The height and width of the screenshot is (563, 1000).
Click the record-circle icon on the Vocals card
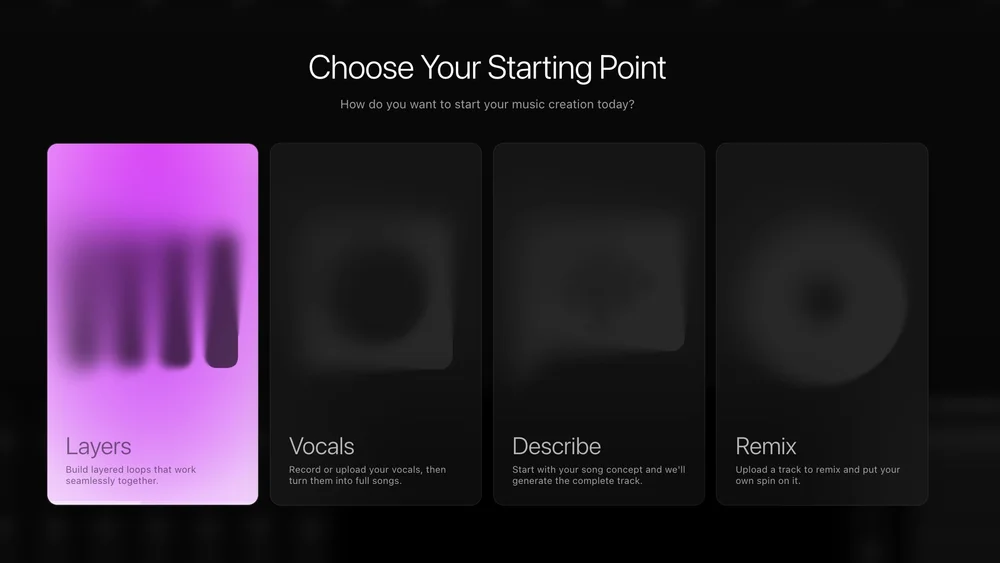[x=376, y=292]
